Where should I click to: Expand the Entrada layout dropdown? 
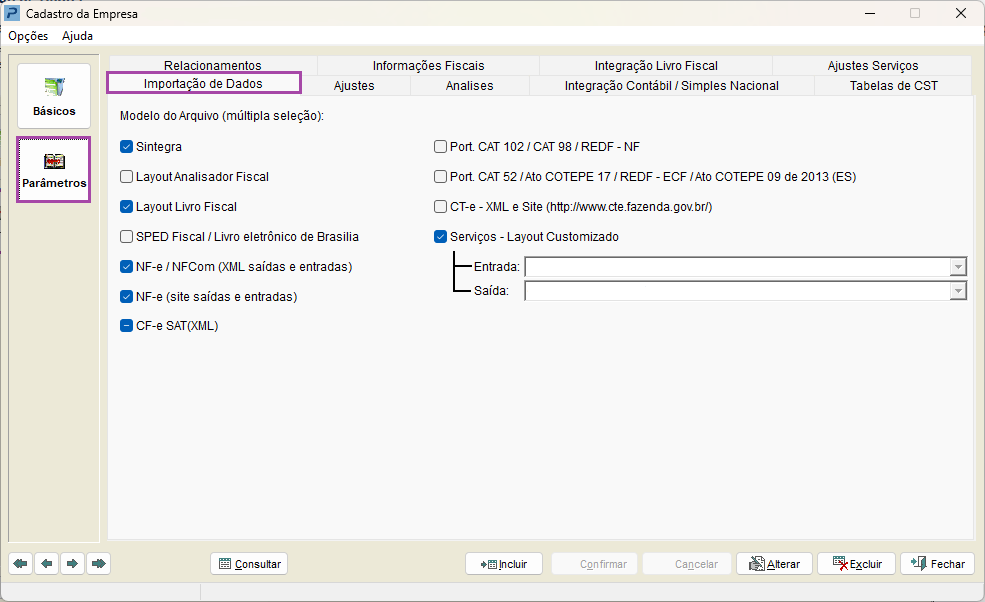[958, 267]
